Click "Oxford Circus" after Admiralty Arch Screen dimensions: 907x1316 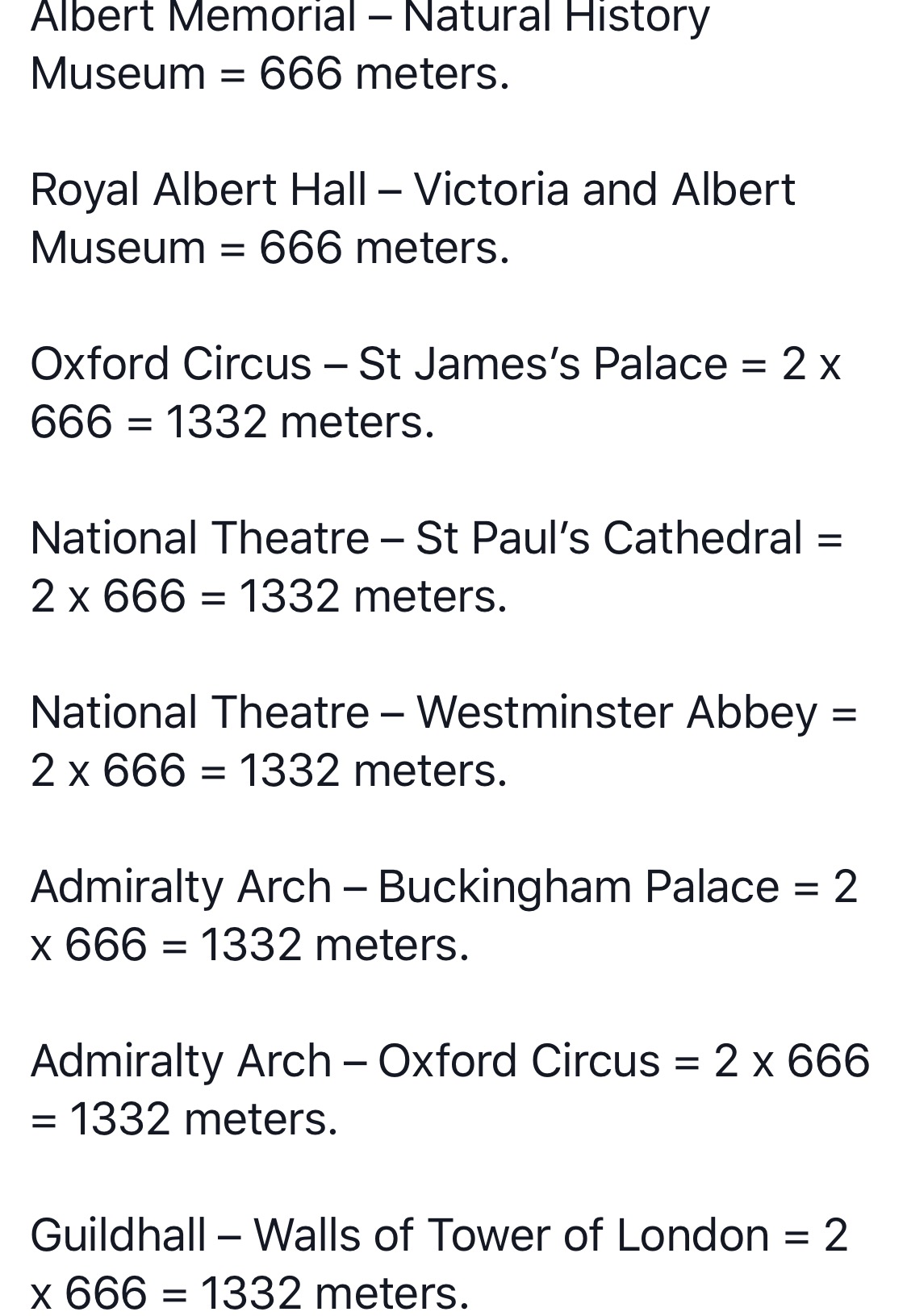[x=519, y=1061]
